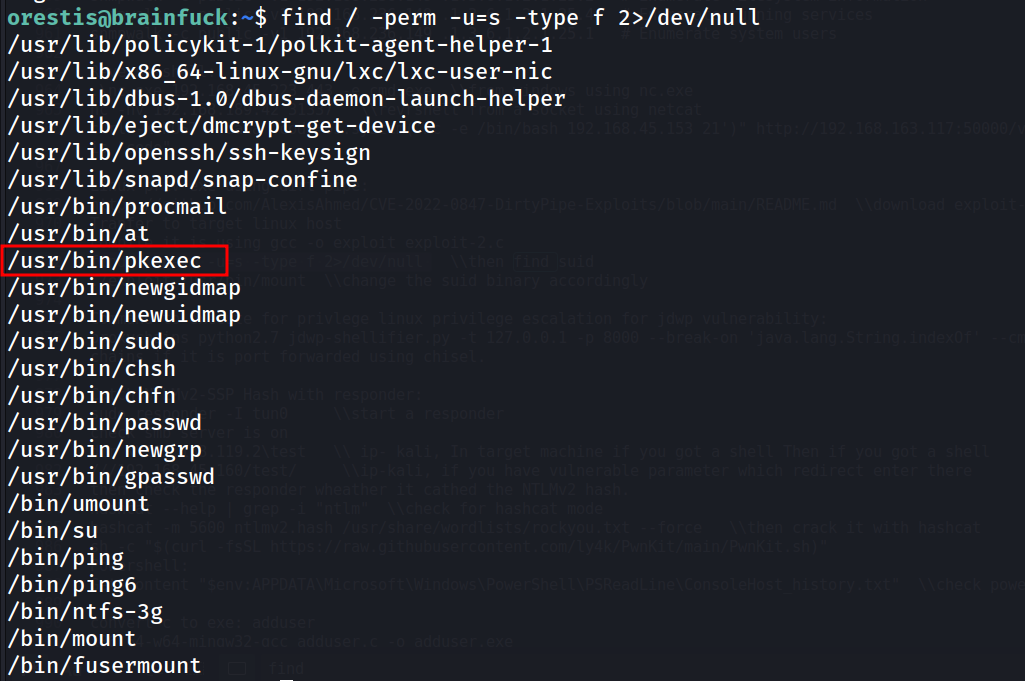This screenshot has width=1025, height=681.
Task: Select the lxc-user-nic path line
Action: point(280,72)
